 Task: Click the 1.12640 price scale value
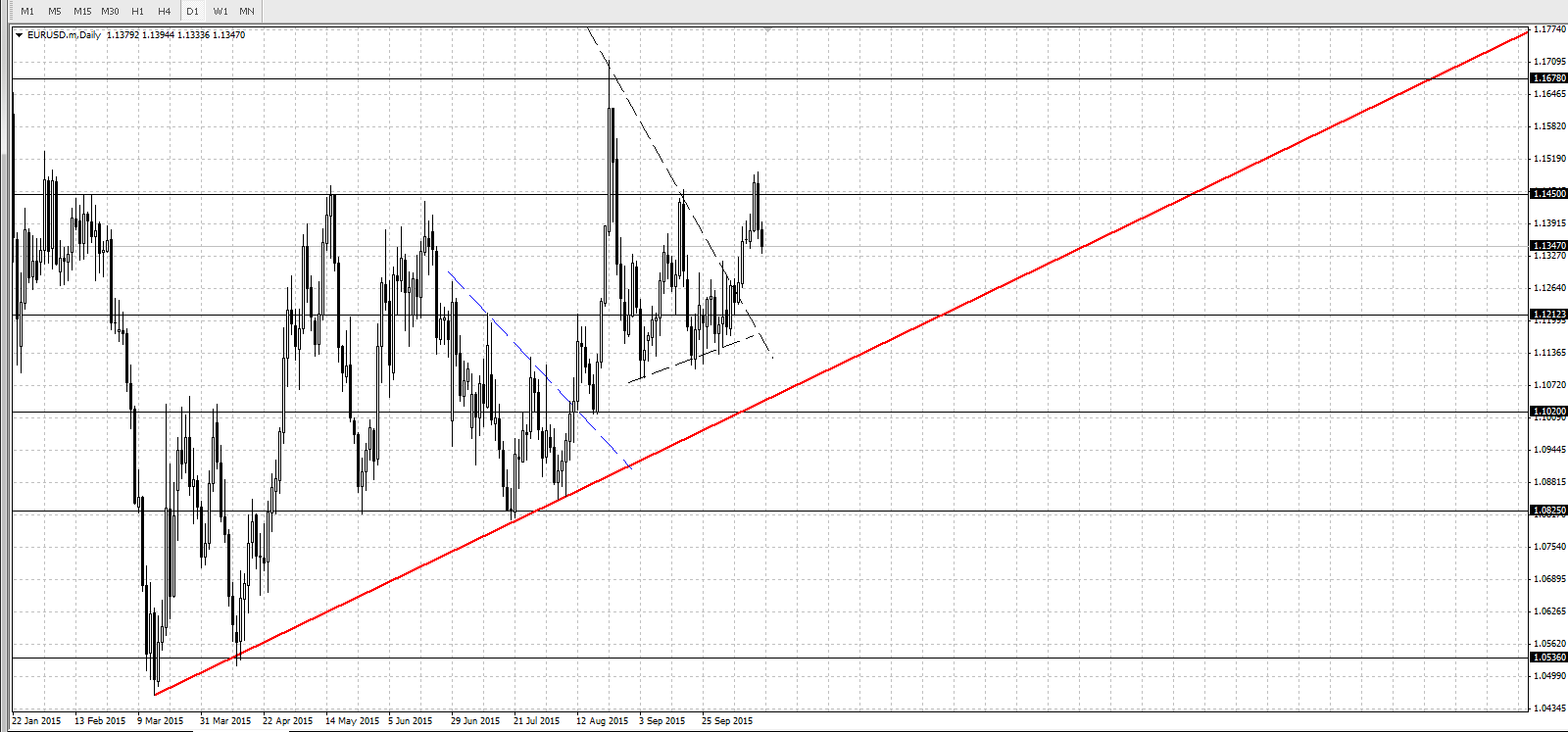click(x=1549, y=288)
